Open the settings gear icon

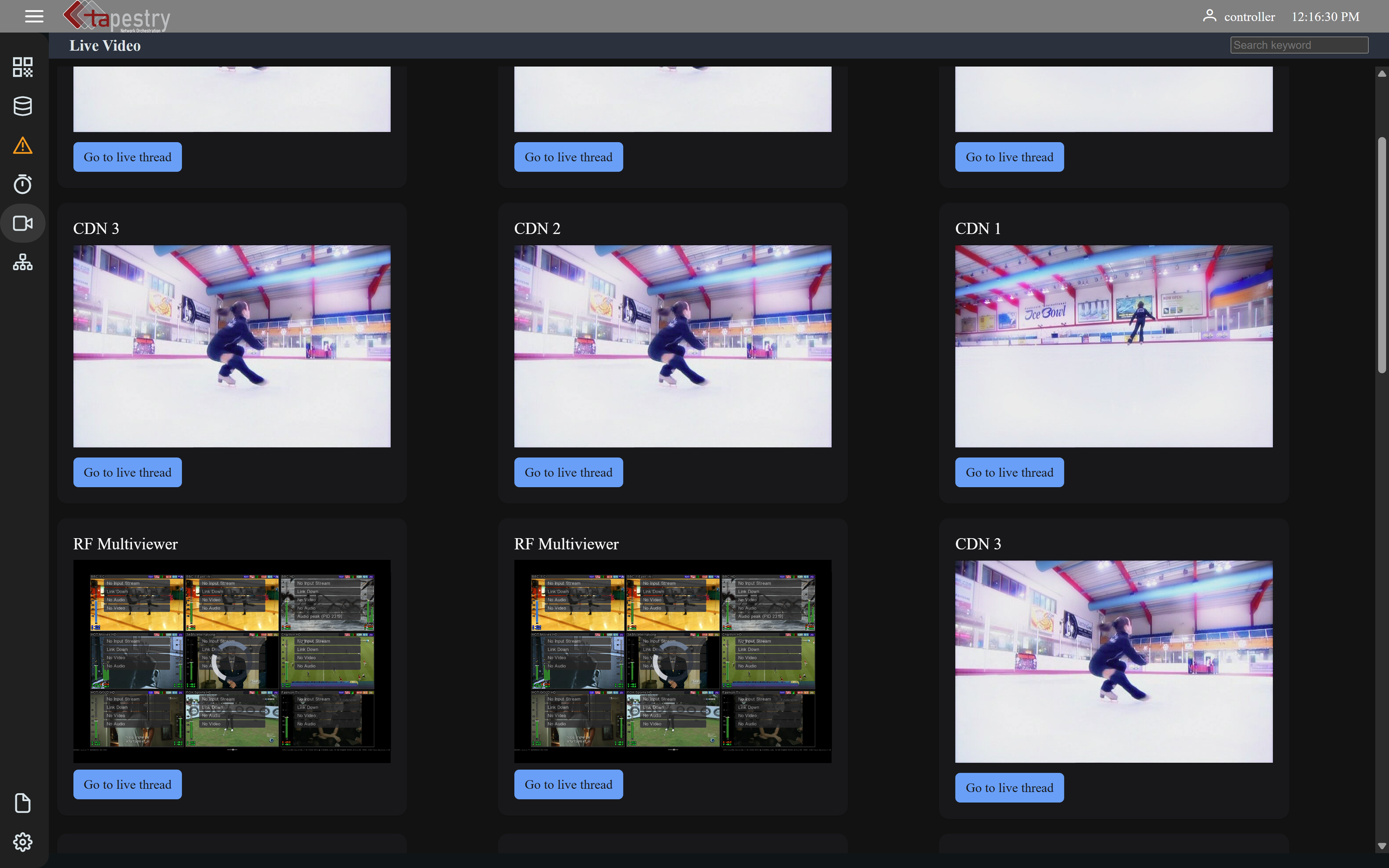pos(23,841)
